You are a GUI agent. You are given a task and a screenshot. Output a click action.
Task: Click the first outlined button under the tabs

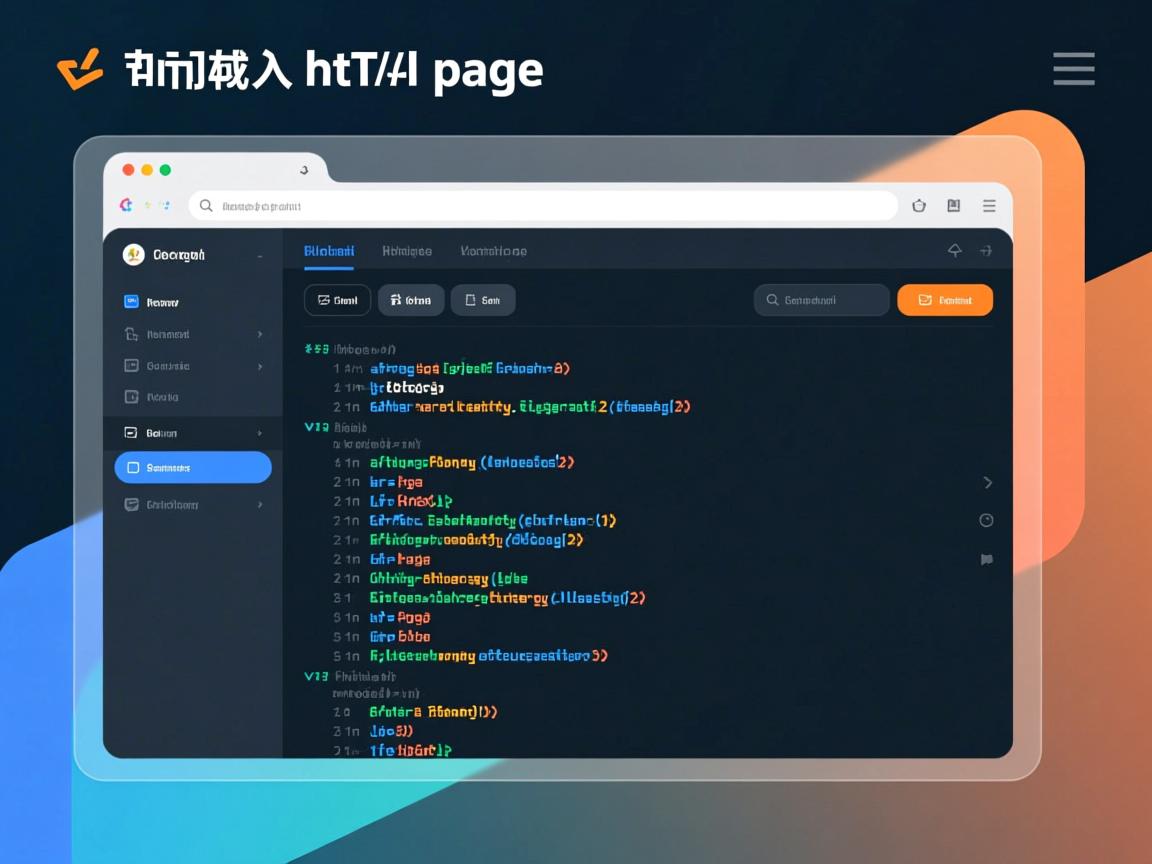click(x=337, y=300)
